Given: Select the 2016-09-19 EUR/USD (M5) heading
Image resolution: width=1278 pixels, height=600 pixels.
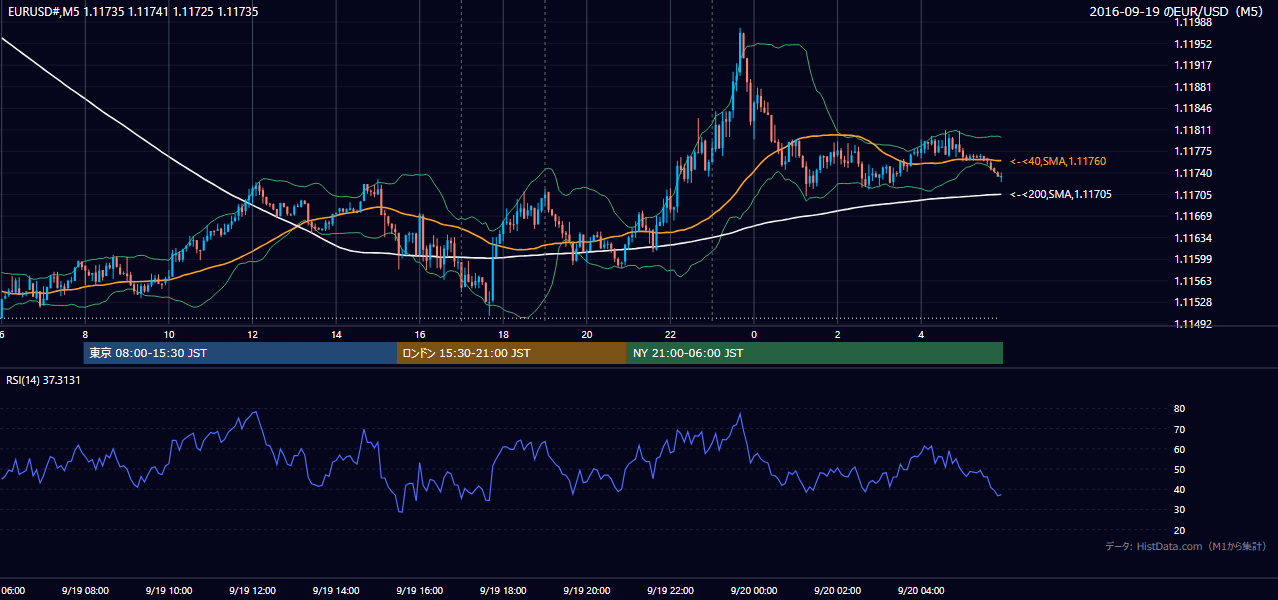Looking at the screenshot, I should point(1177,11).
